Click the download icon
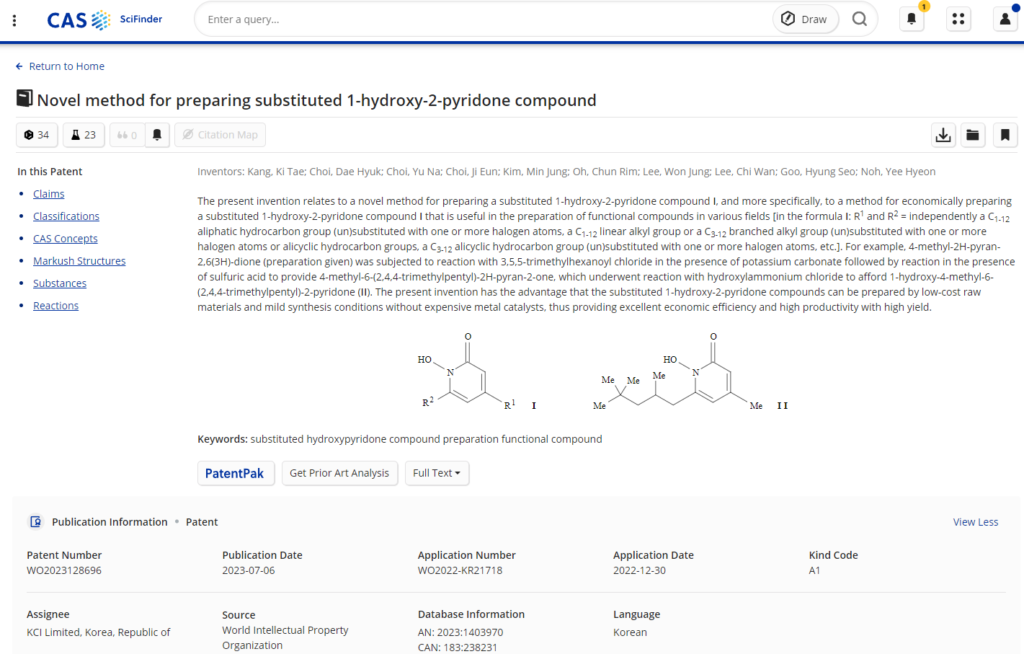The width and height of the screenshot is (1024, 654). (942, 135)
